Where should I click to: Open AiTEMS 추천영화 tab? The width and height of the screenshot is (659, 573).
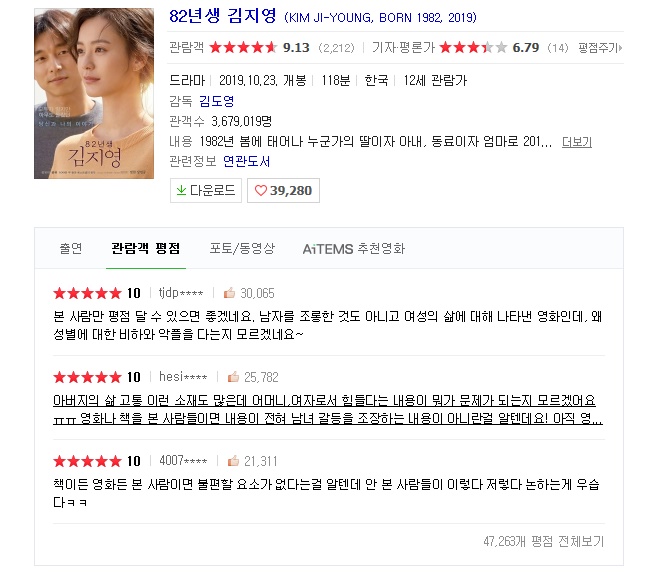354,249
